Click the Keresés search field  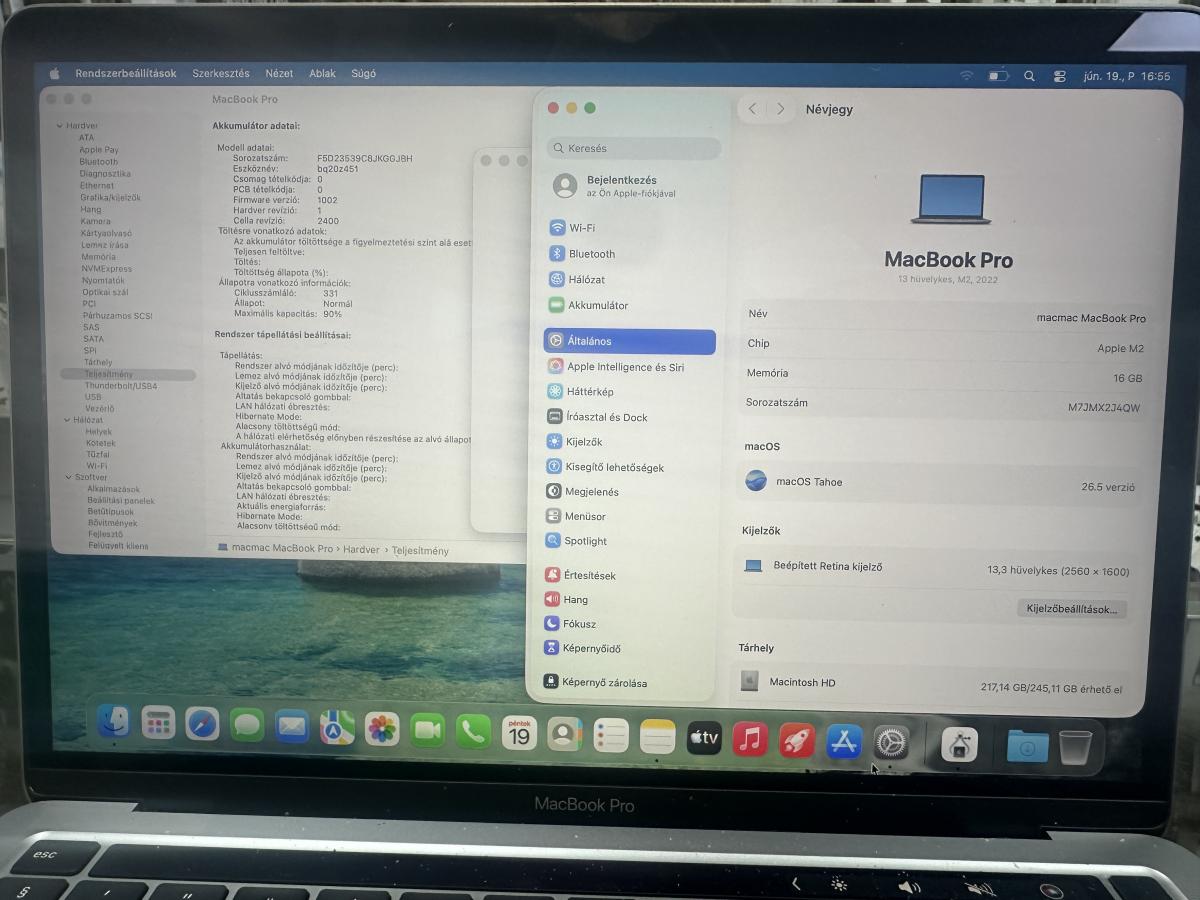pyautogui.click(x=634, y=148)
